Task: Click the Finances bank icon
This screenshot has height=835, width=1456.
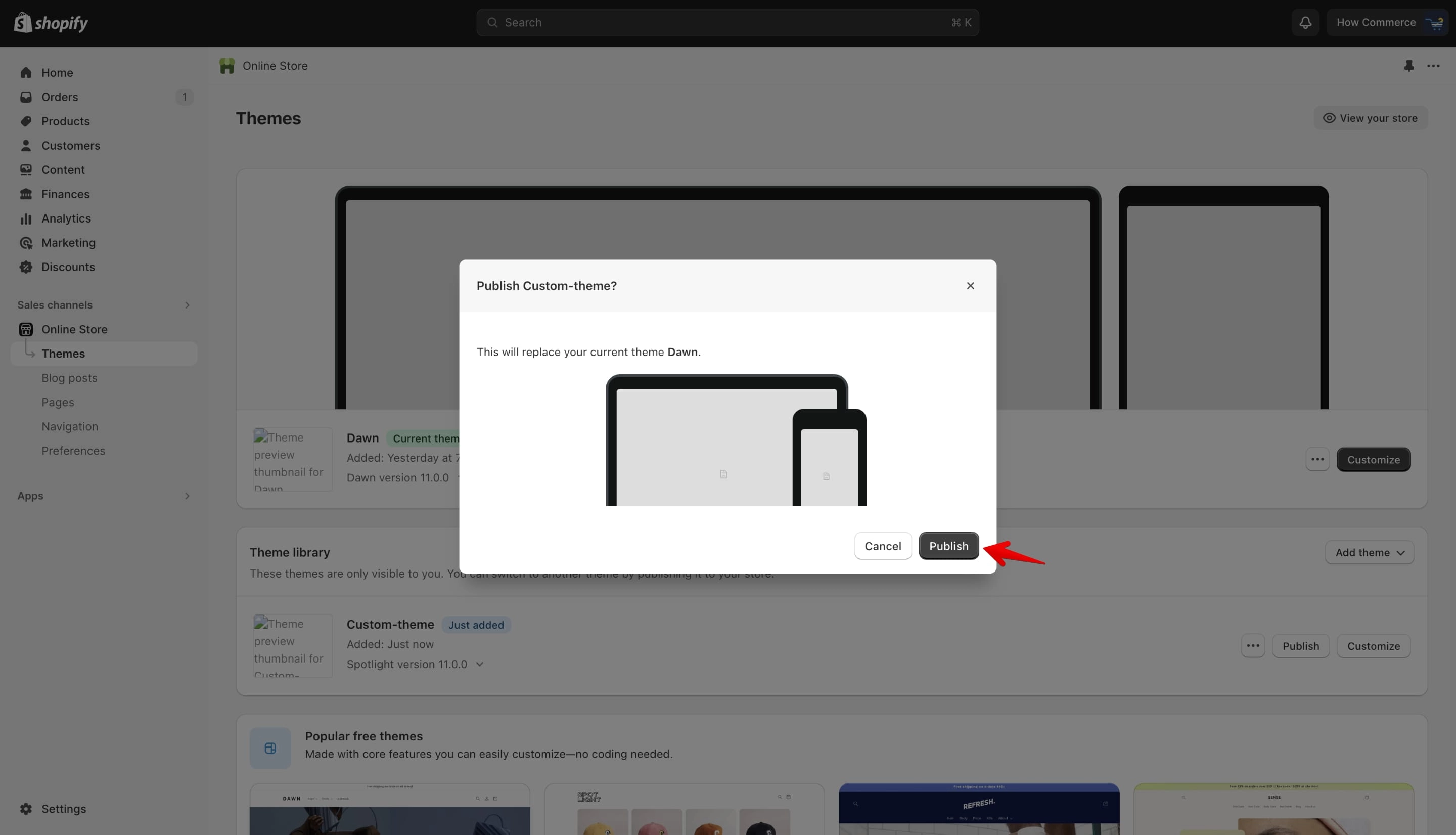Action: point(26,194)
